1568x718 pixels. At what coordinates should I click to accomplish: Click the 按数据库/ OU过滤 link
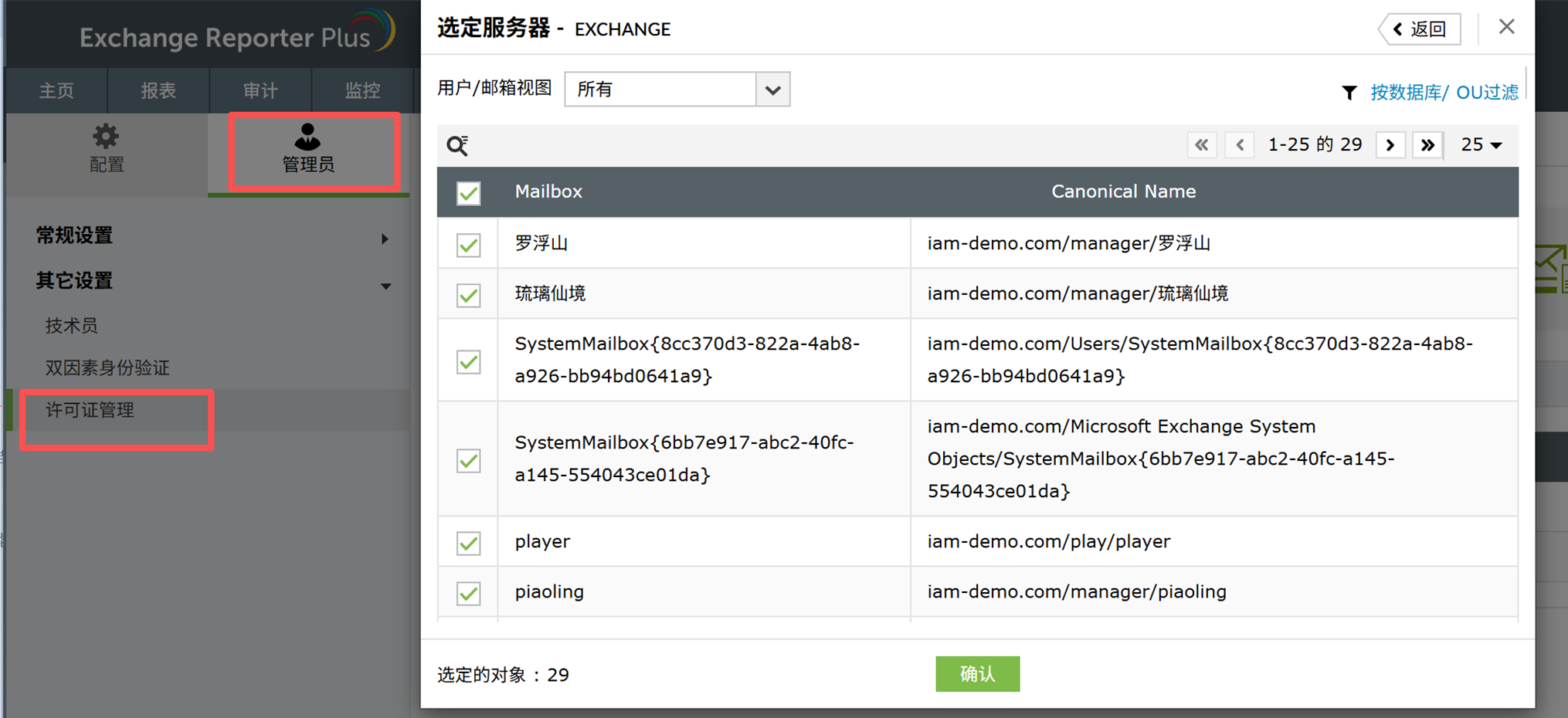point(1444,93)
